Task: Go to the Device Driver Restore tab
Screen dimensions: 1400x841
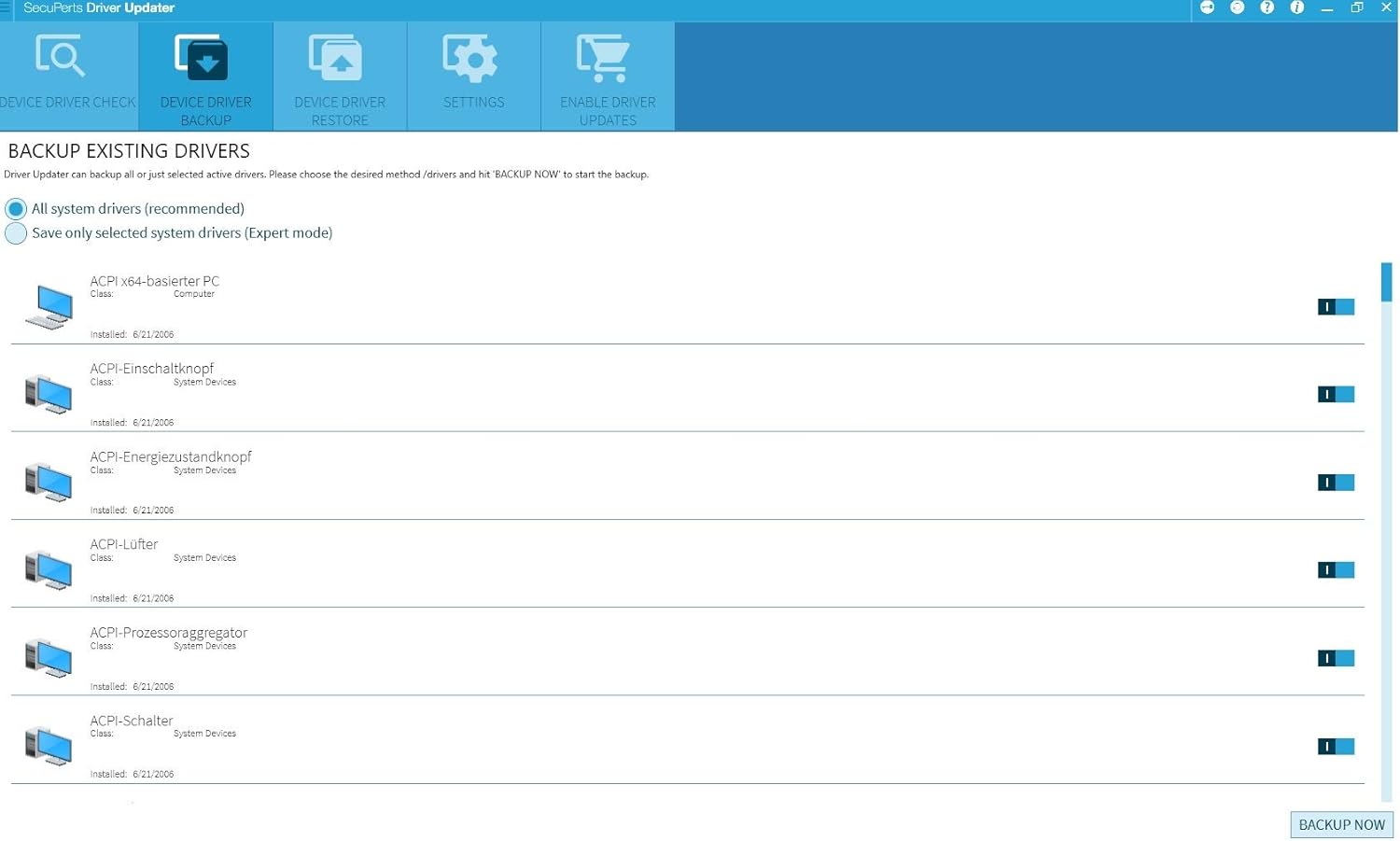Action: pos(340,77)
